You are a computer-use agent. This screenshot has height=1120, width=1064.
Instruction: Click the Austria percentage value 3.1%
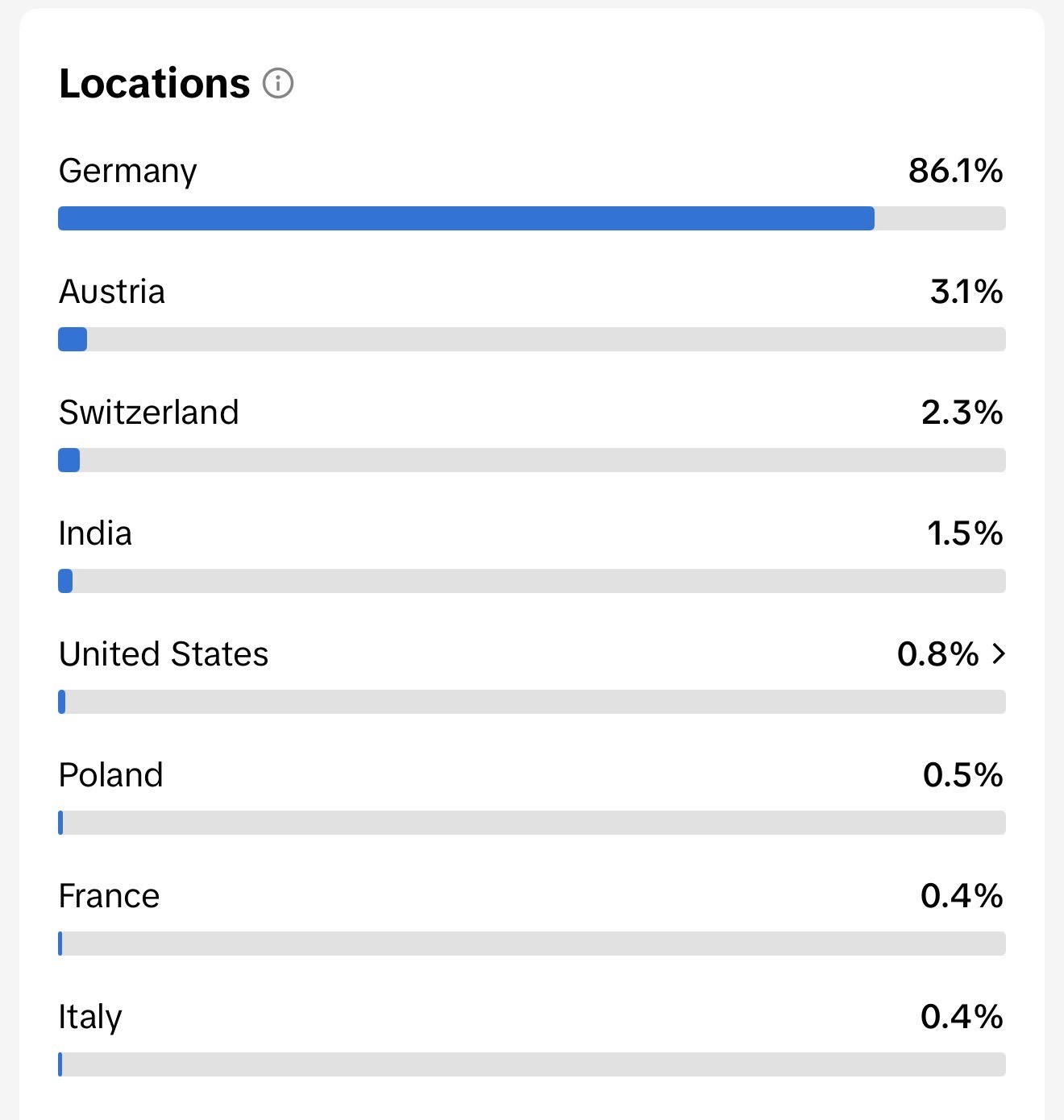pyautogui.click(x=965, y=292)
